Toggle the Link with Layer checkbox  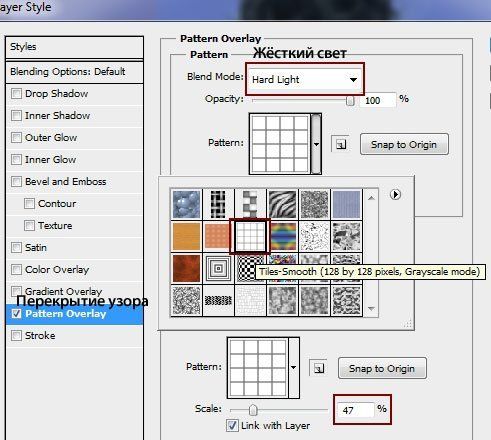(x=232, y=426)
